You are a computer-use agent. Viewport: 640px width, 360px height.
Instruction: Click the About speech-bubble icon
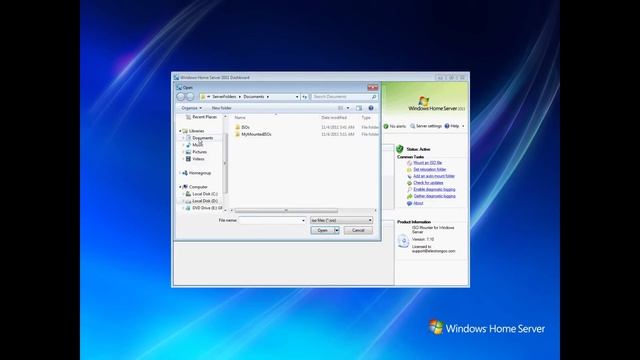click(x=409, y=203)
